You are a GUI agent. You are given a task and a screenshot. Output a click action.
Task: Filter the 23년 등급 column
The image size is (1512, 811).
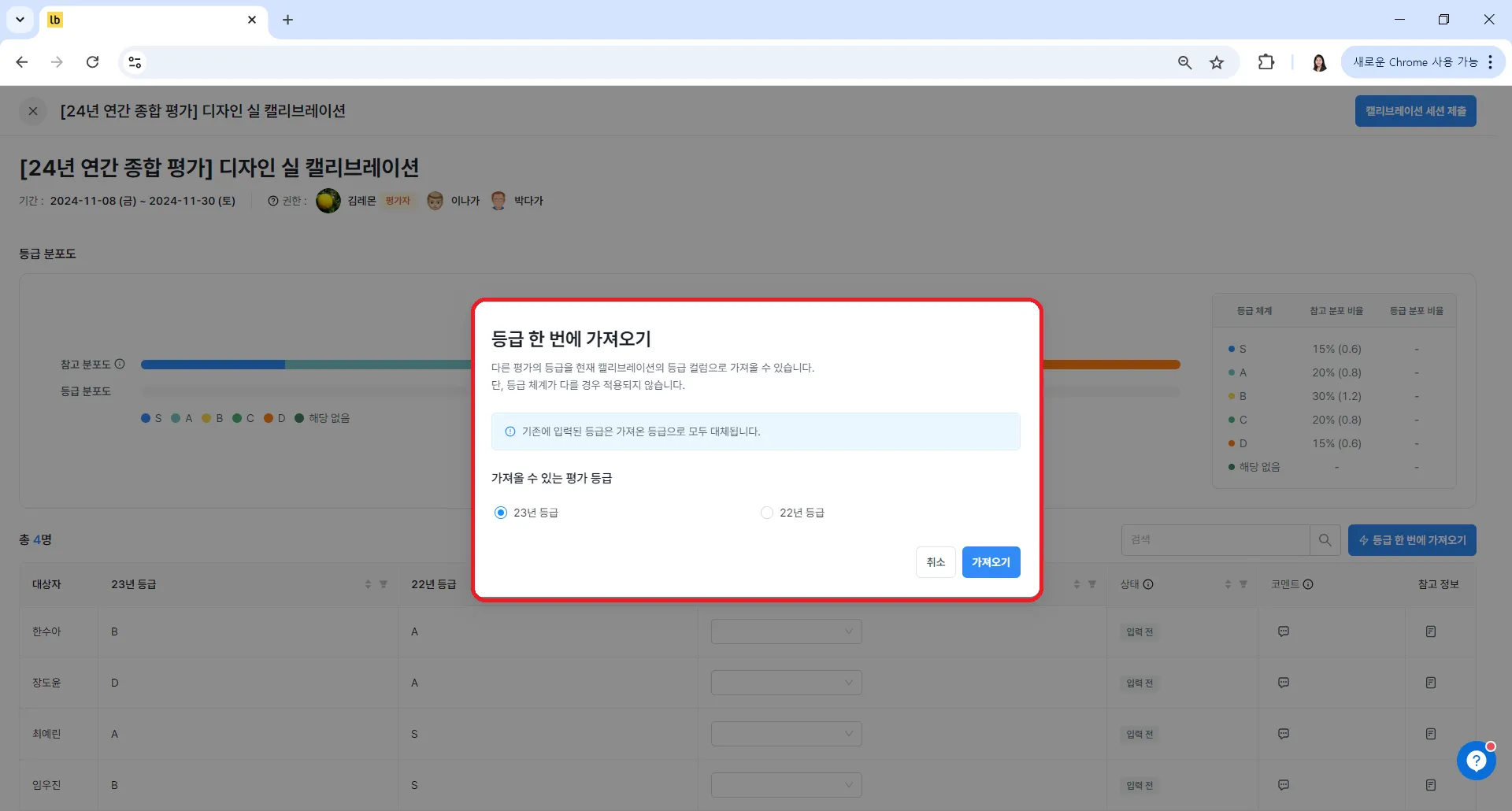coord(384,584)
